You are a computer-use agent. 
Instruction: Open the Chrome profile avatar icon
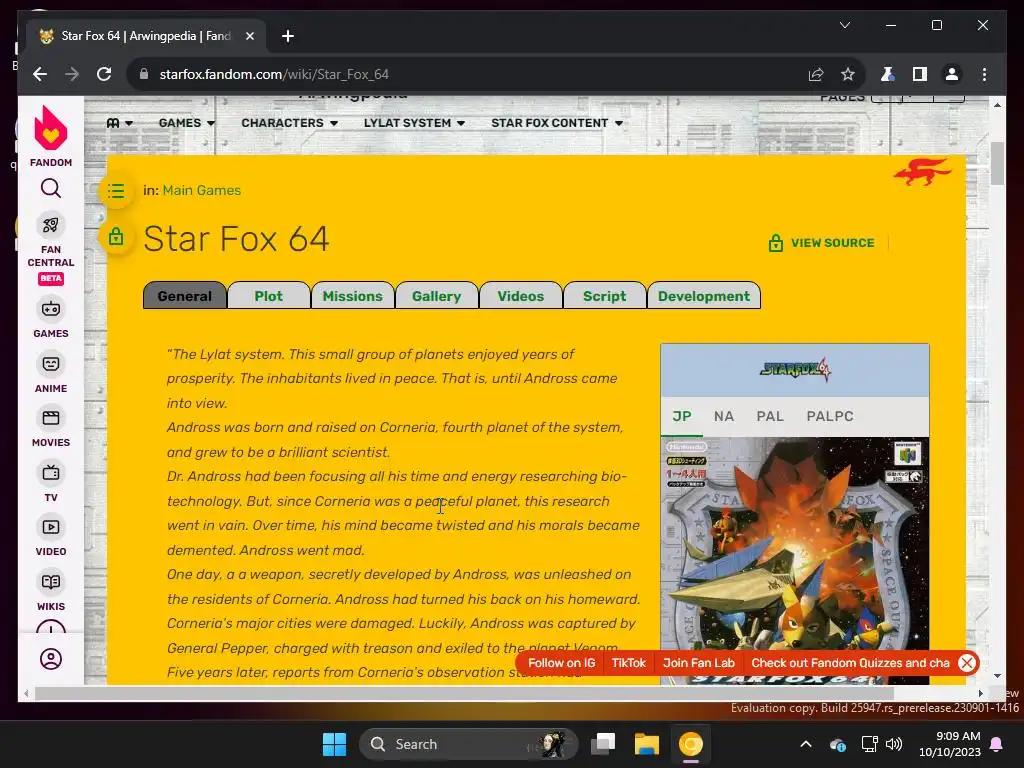point(952,74)
